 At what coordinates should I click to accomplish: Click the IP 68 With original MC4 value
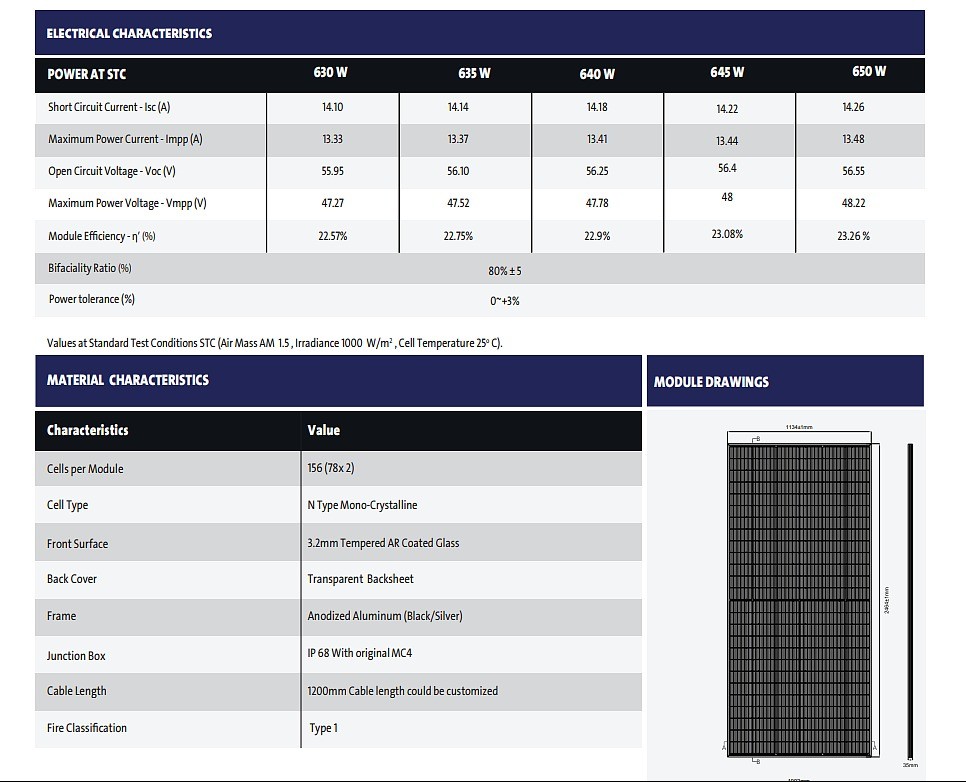(360, 653)
